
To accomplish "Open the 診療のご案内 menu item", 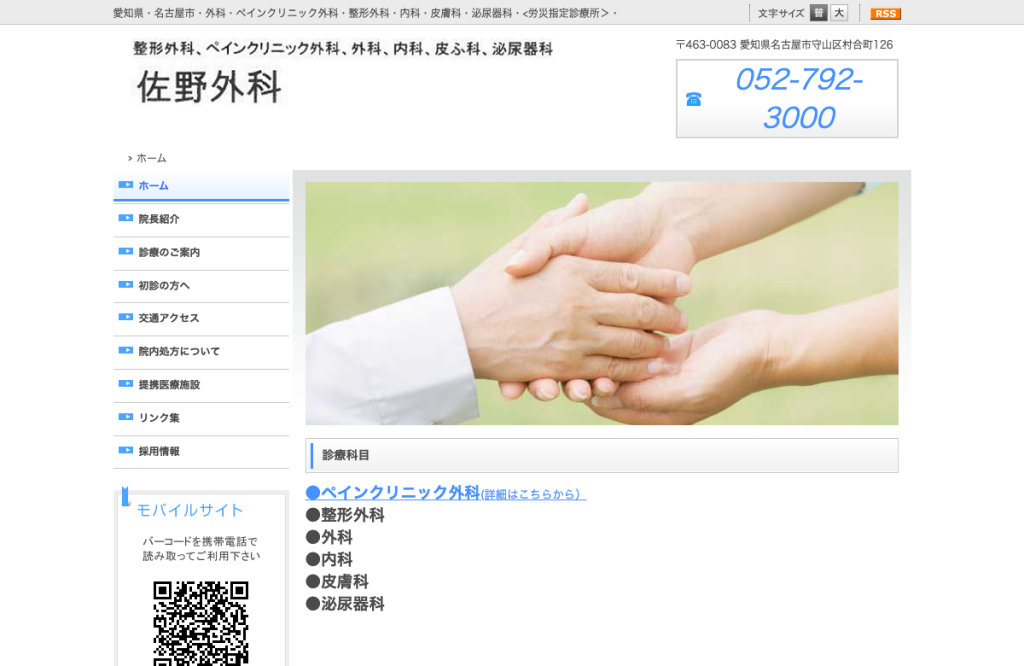I will pos(201,253).
